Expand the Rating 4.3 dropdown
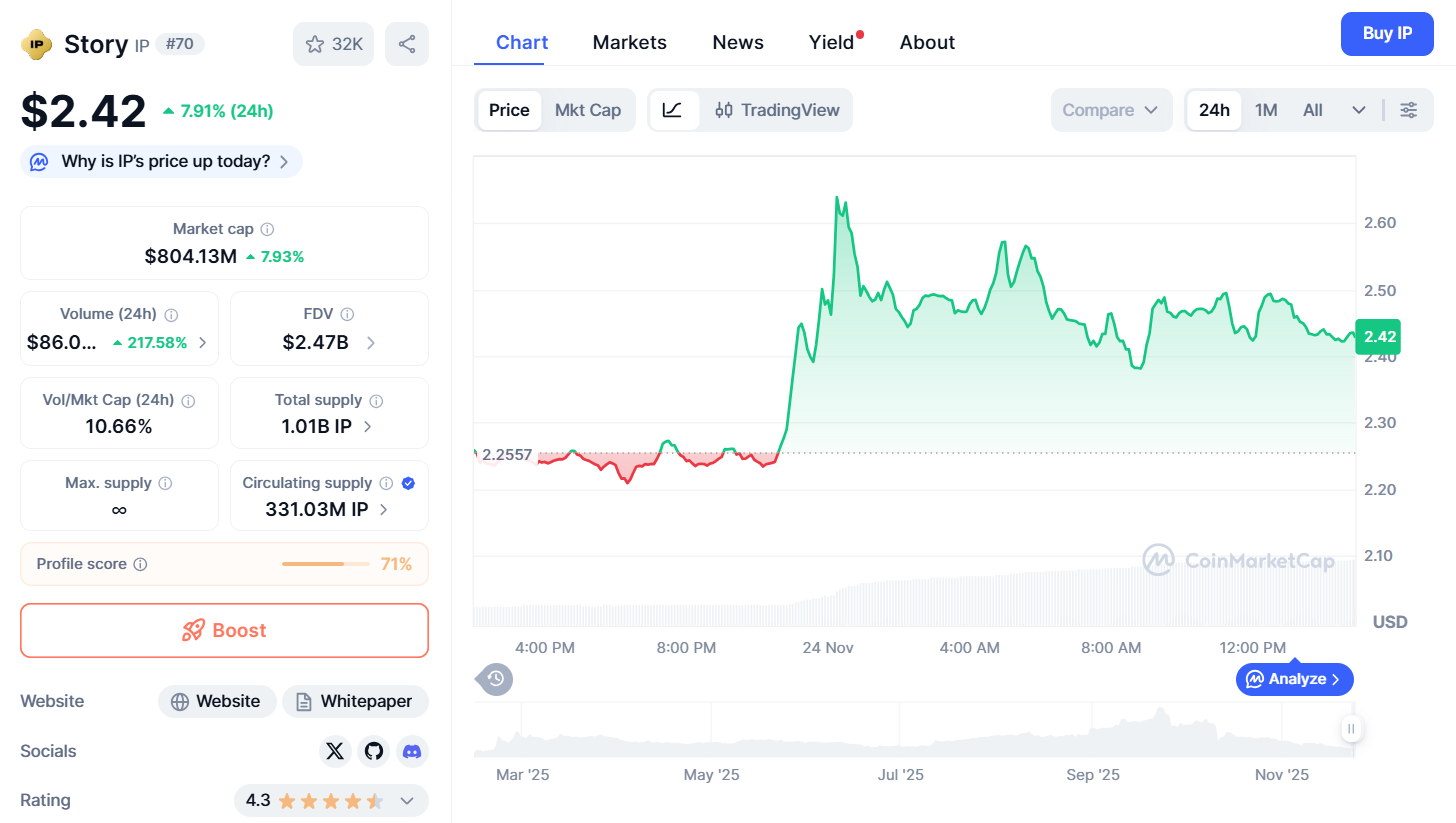The height and width of the screenshot is (823, 1456). (x=407, y=800)
